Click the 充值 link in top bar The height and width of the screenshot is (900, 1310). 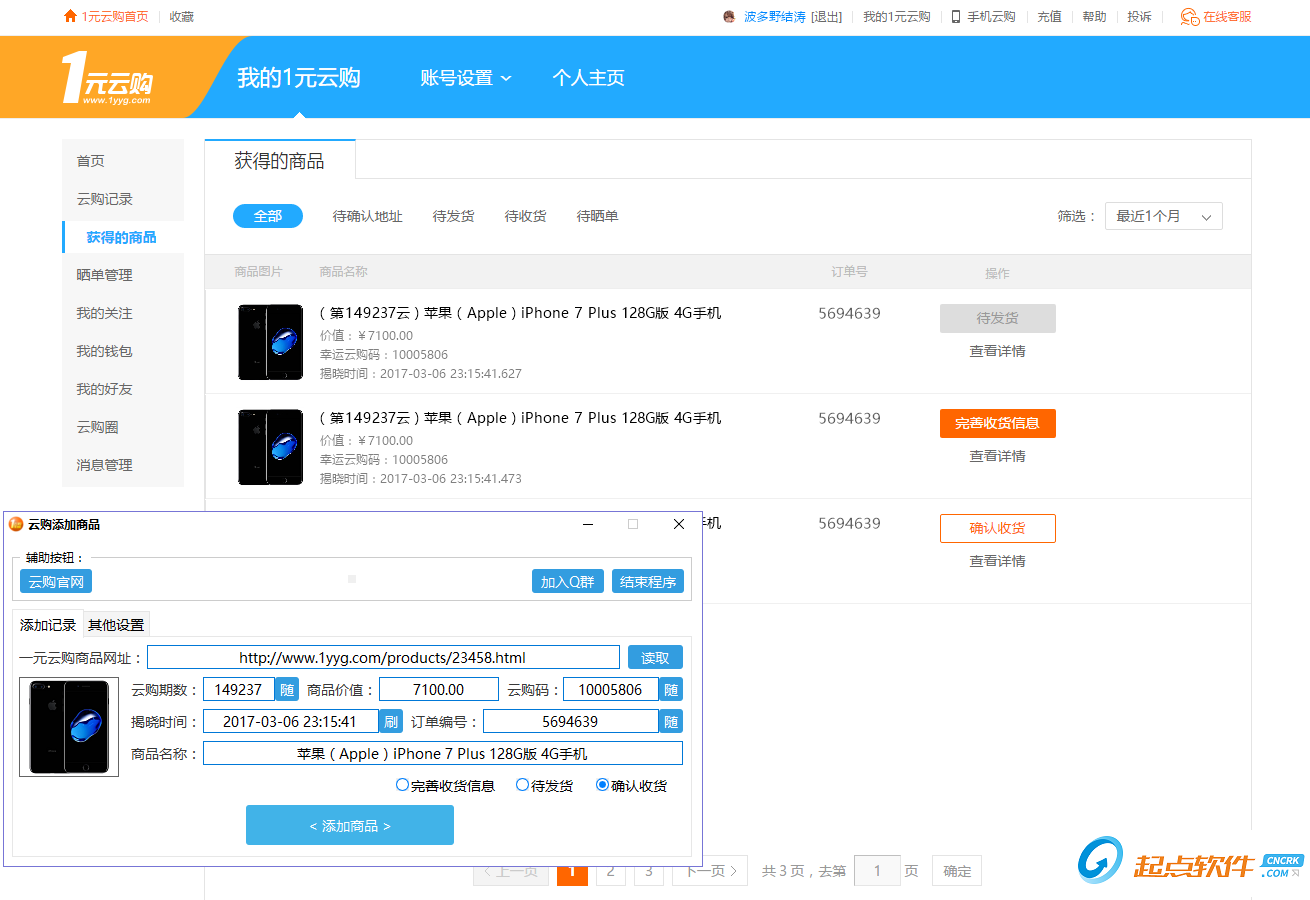pyautogui.click(x=1049, y=17)
